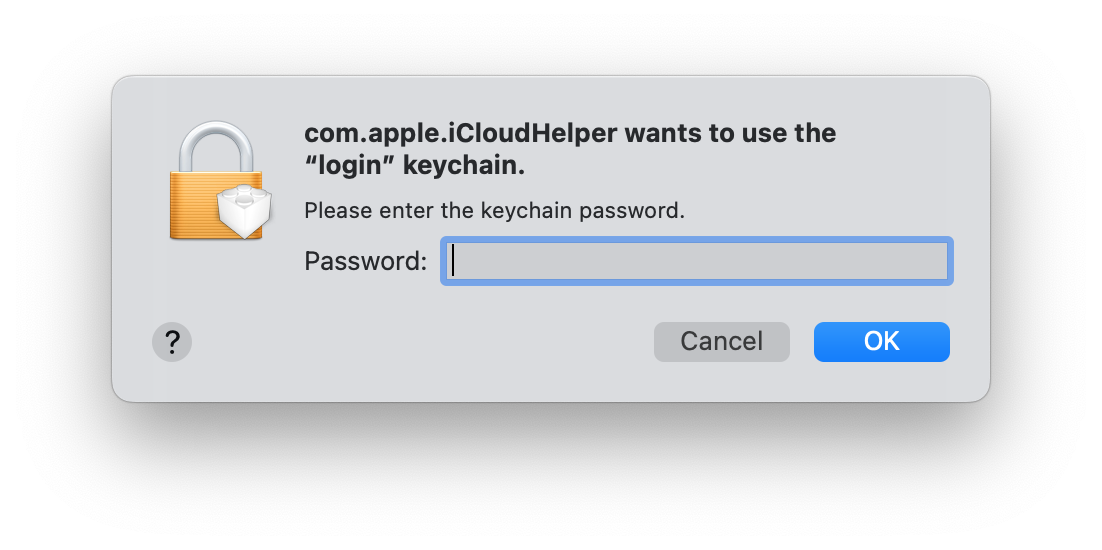The width and height of the screenshot is (1102, 550).
Task: Click the silver shackle of the padlock
Action: 216,146
